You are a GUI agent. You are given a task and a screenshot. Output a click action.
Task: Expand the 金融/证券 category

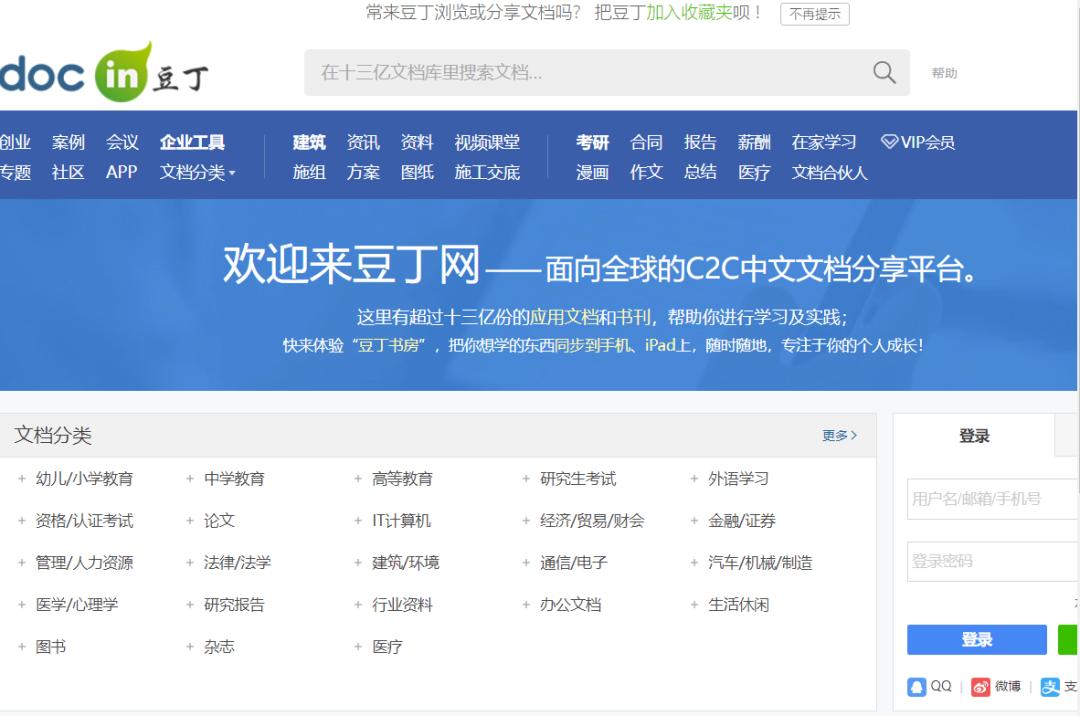click(694, 520)
